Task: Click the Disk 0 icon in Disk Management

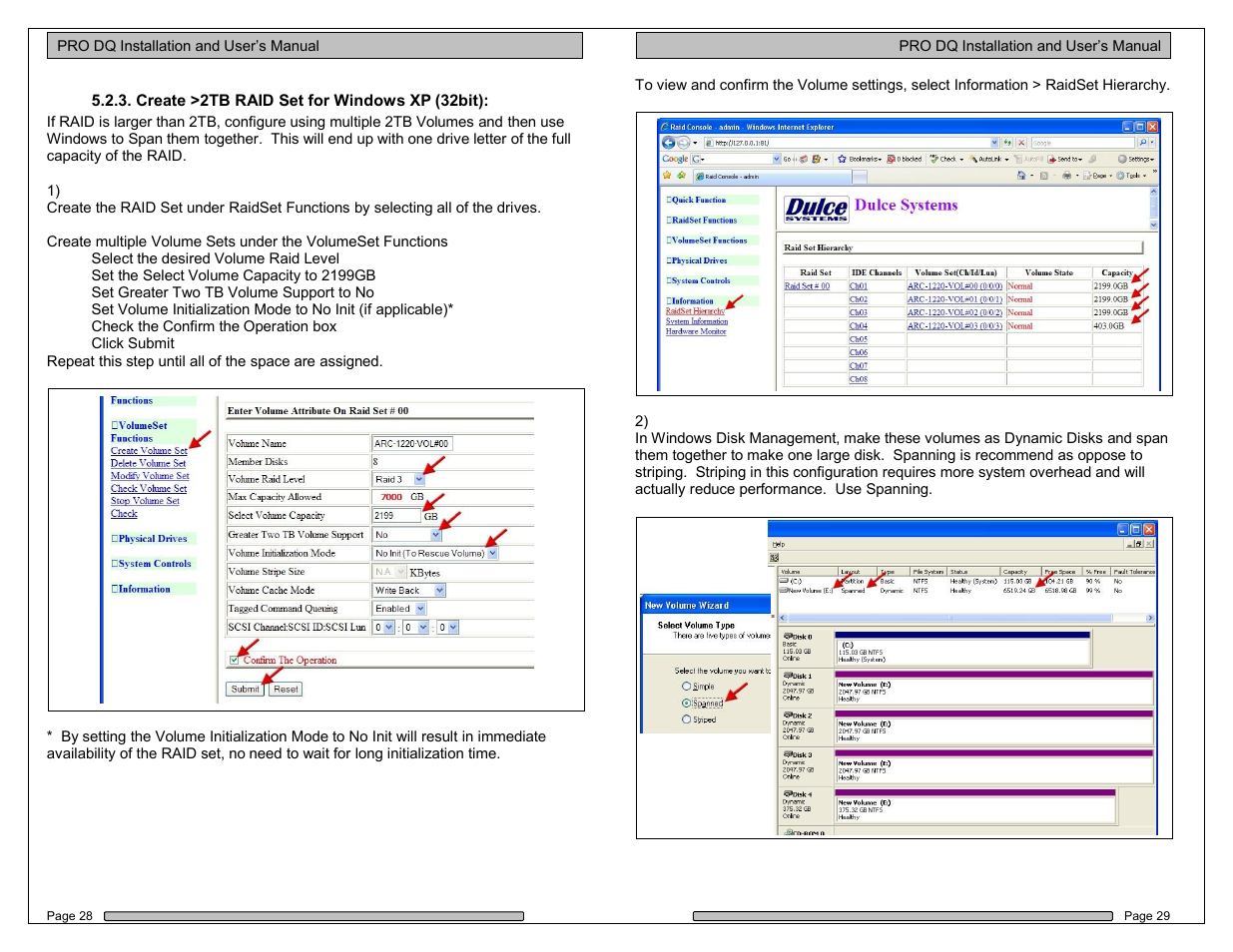Action: 788,636
